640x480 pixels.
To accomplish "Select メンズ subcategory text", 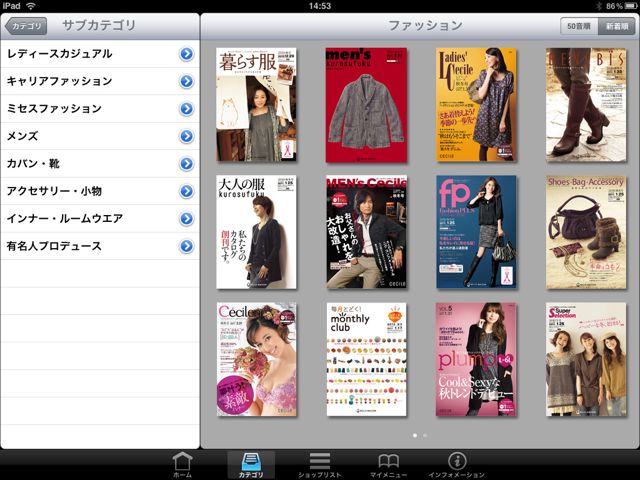I will pyautogui.click(x=22, y=136).
